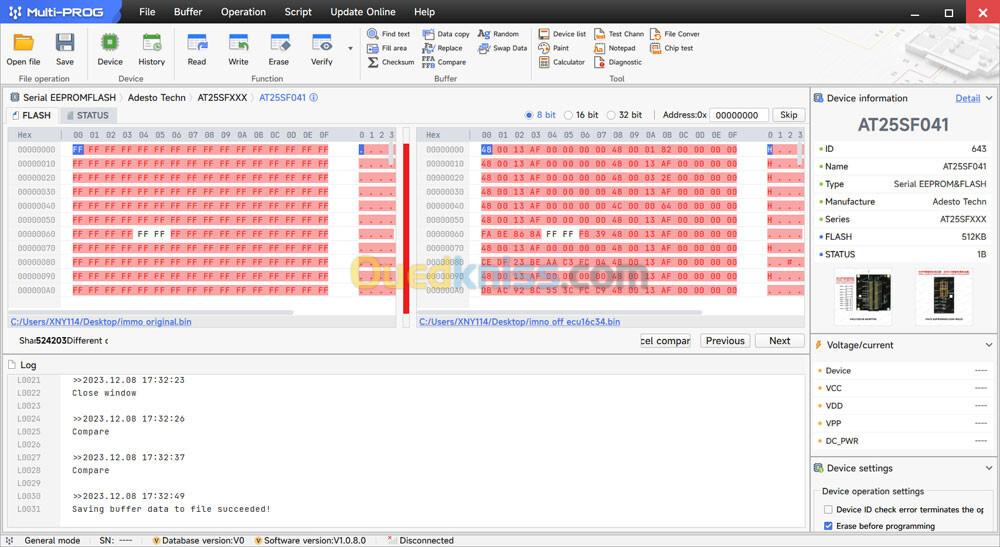Collapse the Voltage/current panel

click(x=989, y=345)
